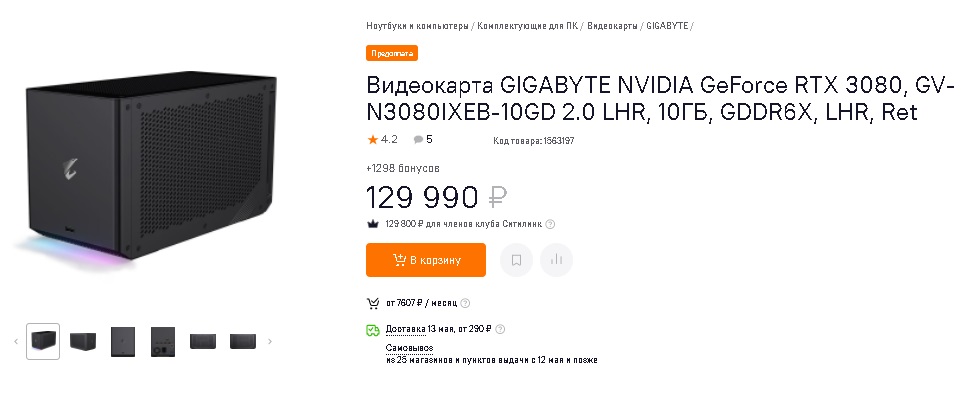Select the third product thumbnail
979x413 pixels.
click(x=123, y=341)
